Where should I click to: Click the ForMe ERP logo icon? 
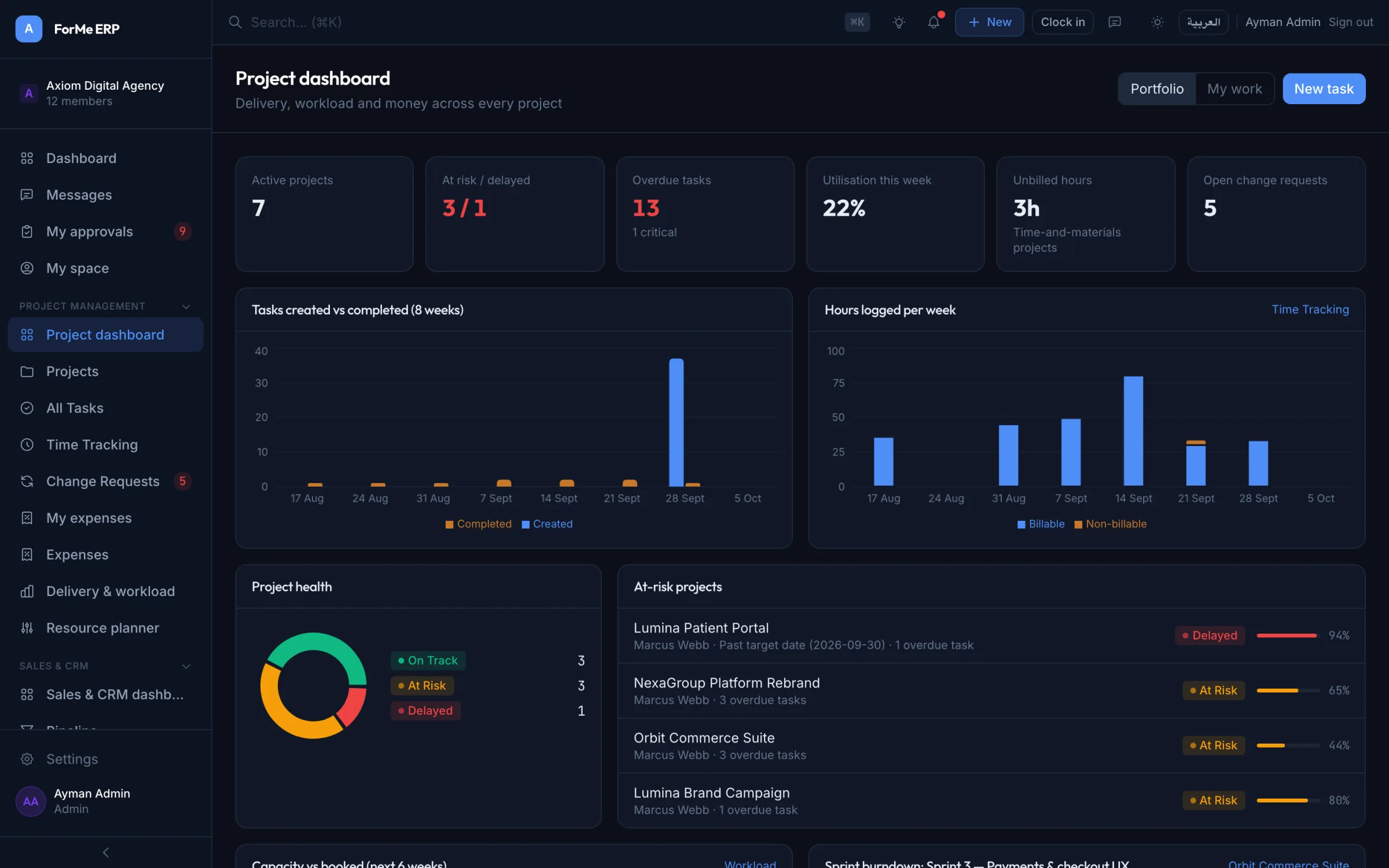[28, 28]
